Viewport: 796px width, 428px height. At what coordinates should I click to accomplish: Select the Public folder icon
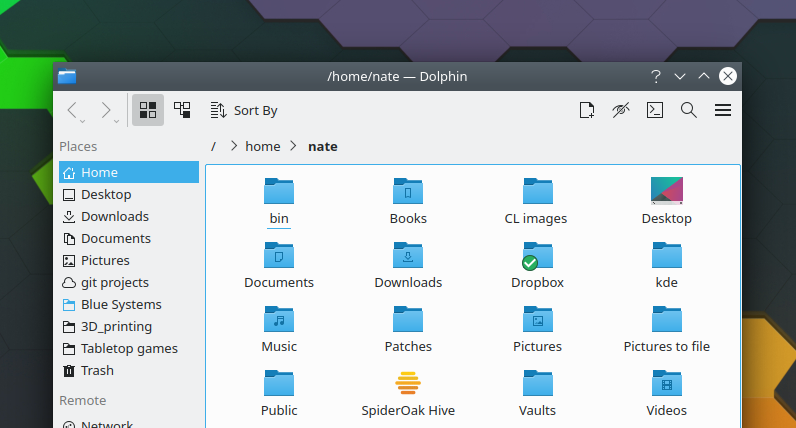click(279, 383)
